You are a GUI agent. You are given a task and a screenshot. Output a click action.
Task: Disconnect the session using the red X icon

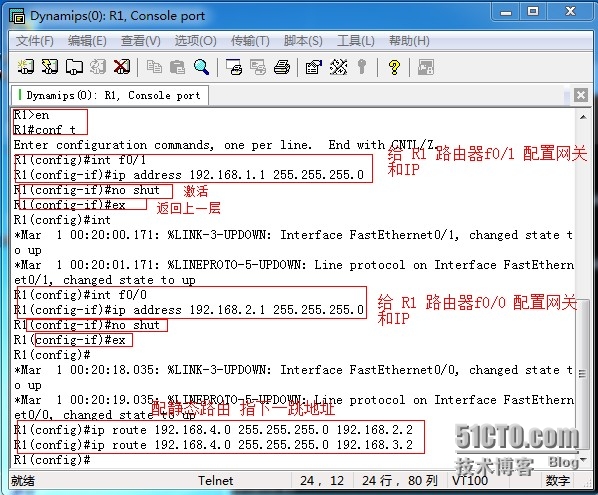click(122, 67)
